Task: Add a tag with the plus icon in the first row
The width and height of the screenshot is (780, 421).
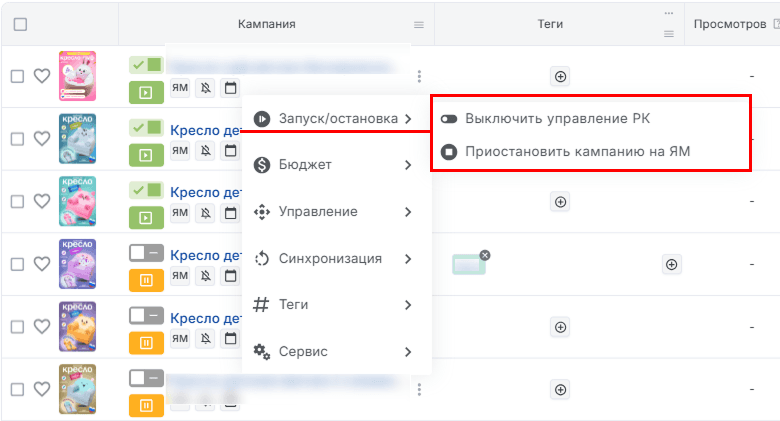Action: [x=561, y=77]
